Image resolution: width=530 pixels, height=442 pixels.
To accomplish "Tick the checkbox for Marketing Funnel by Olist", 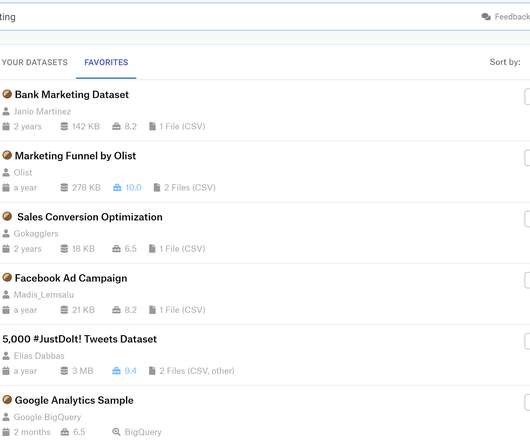I will point(527,158).
